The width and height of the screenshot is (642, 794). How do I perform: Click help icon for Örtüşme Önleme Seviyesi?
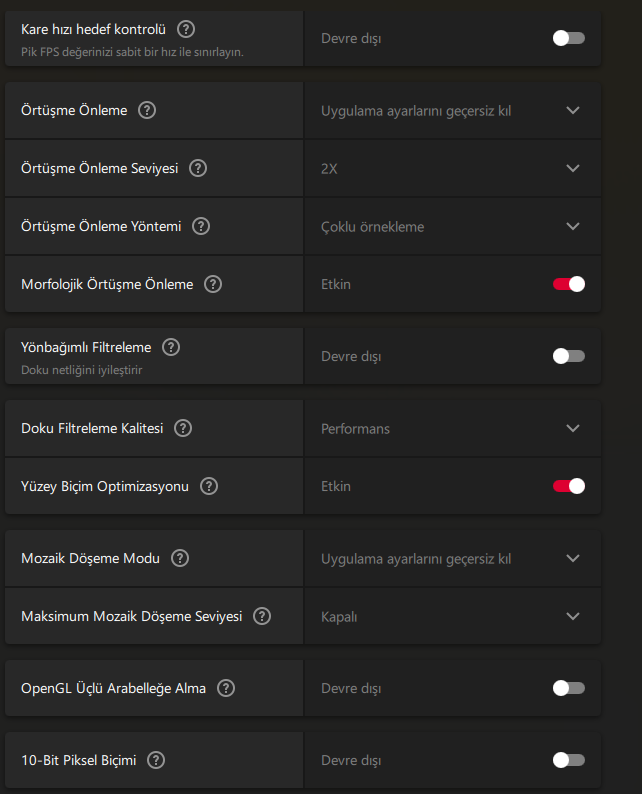[x=198, y=168]
